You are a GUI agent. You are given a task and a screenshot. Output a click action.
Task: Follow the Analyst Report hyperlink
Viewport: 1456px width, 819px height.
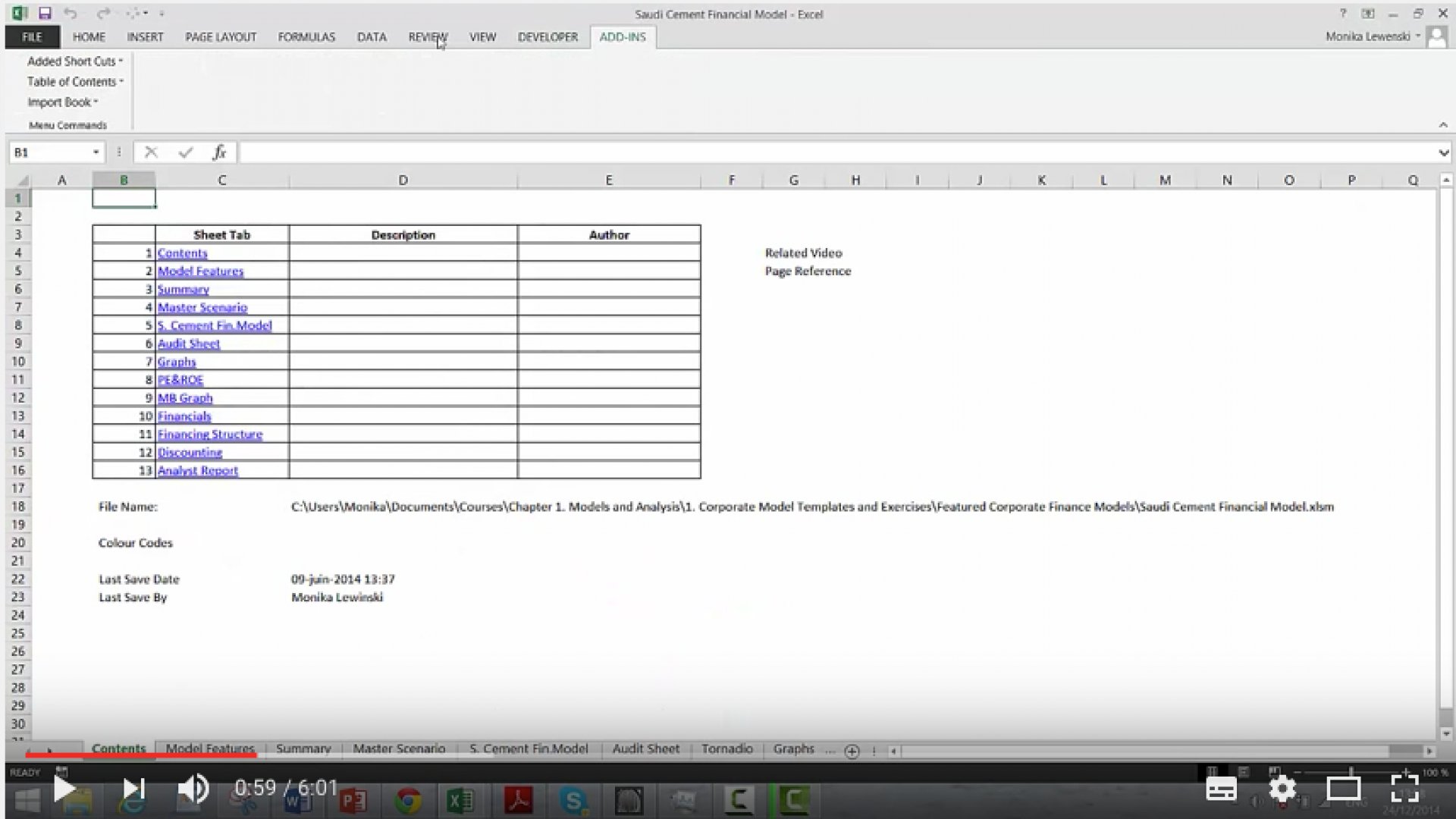[x=197, y=471]
